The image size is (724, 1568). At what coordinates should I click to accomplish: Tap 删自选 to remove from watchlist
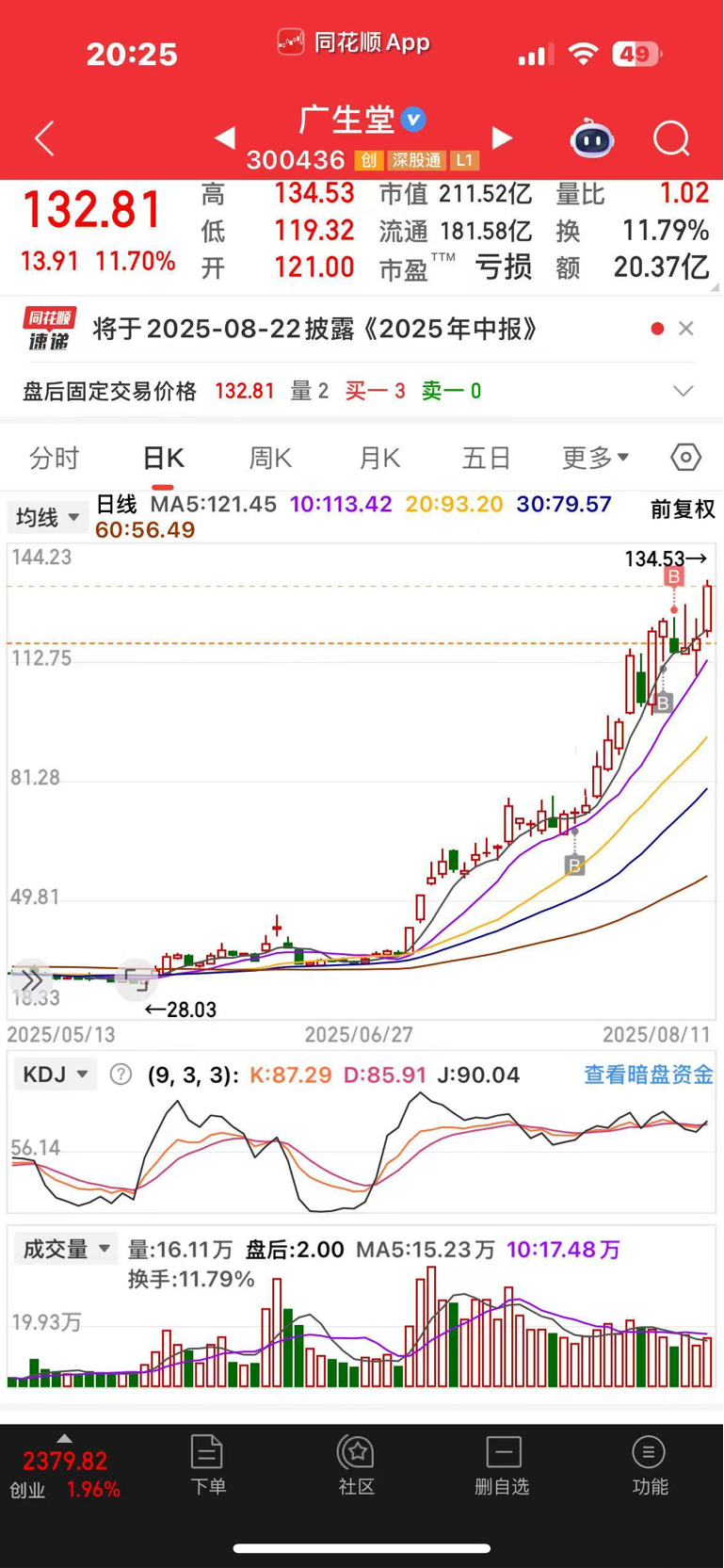tap(503, 1465)
